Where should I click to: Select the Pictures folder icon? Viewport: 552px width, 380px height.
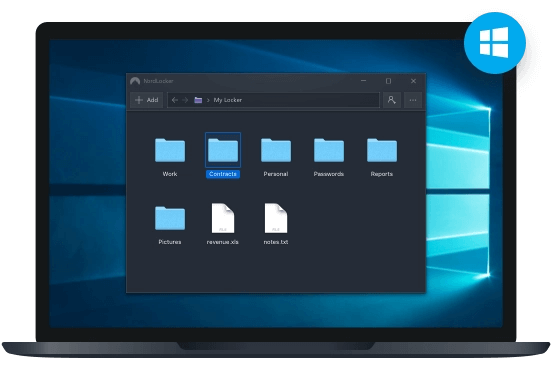170,218
